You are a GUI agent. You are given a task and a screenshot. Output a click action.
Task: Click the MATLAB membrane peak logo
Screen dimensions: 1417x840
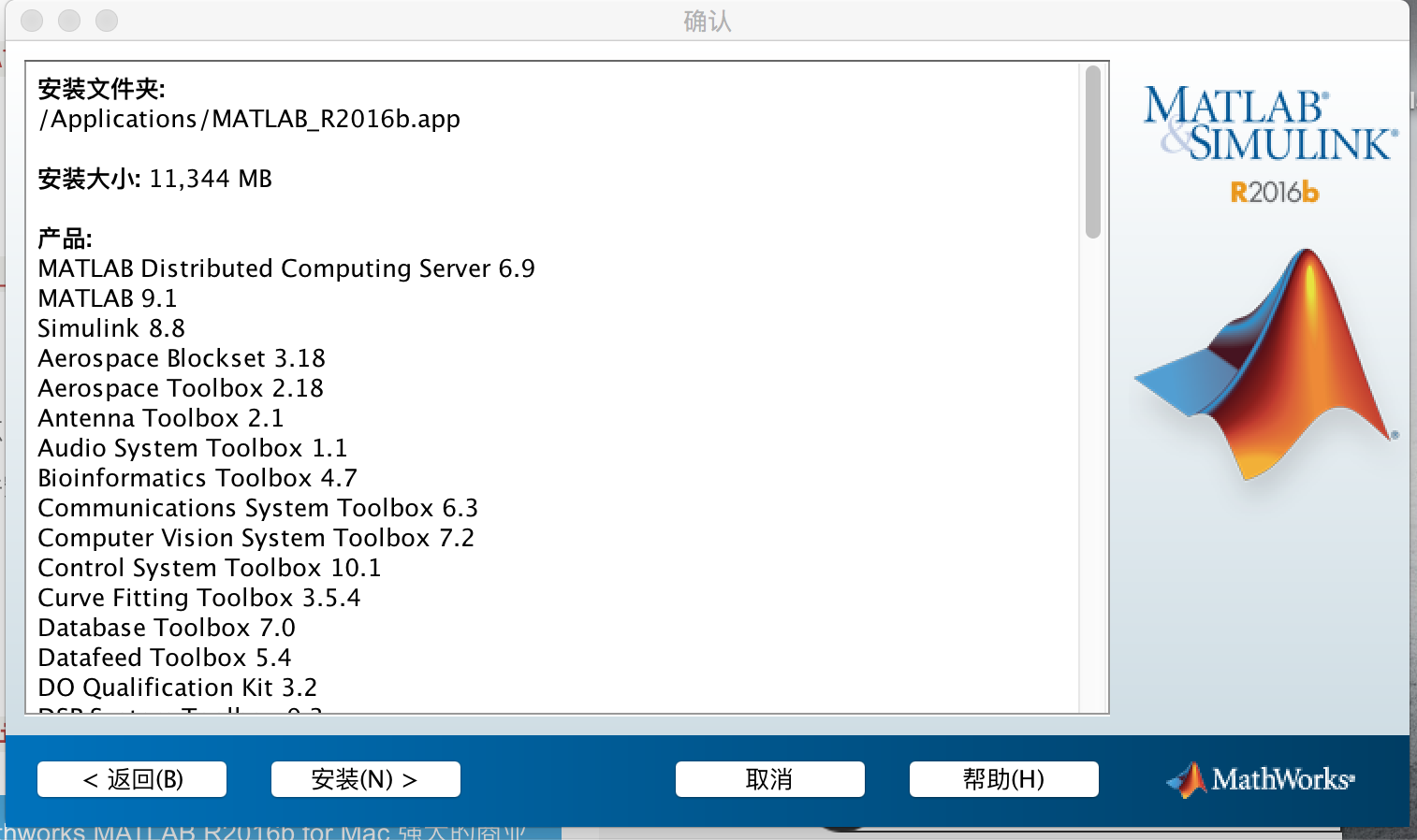click(1273, 365)
